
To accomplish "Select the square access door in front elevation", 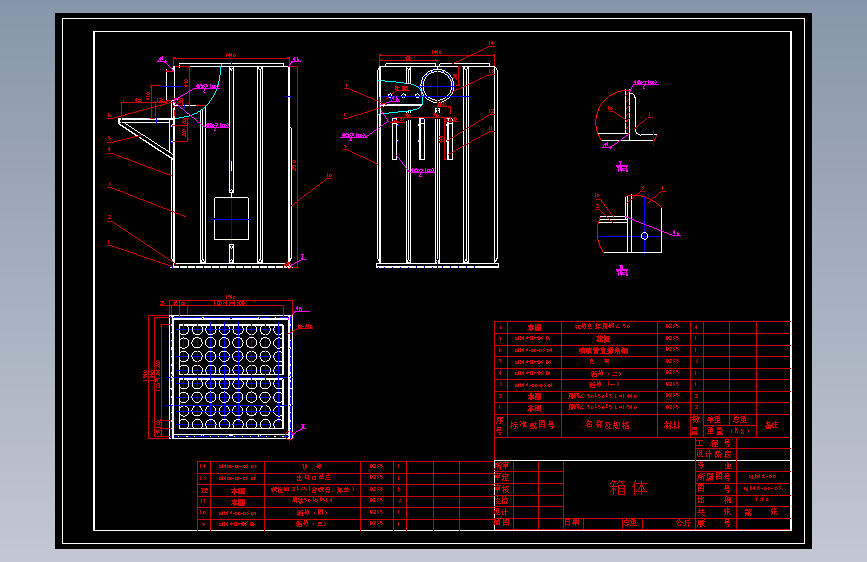I will click(231, 218).
